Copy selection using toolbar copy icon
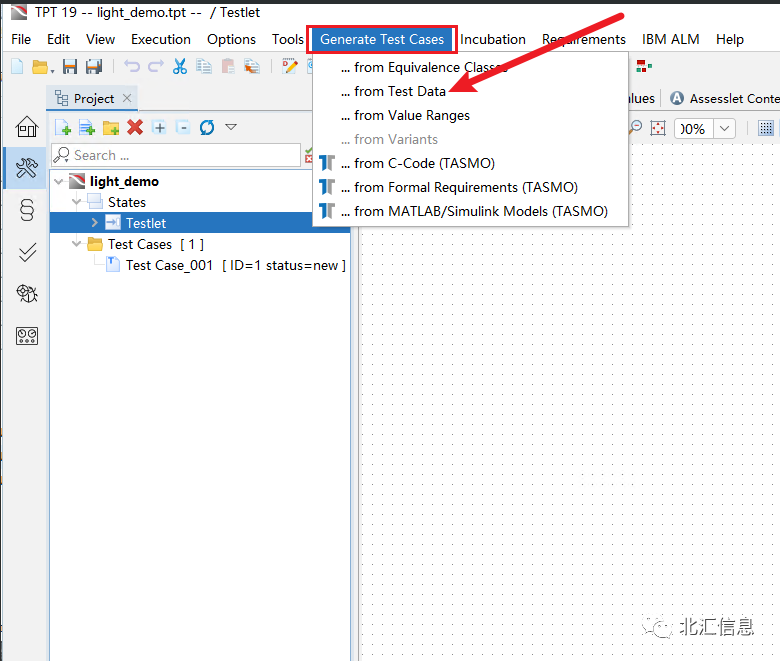This screenshot has height=661, width=780. (x=203, y=66)
